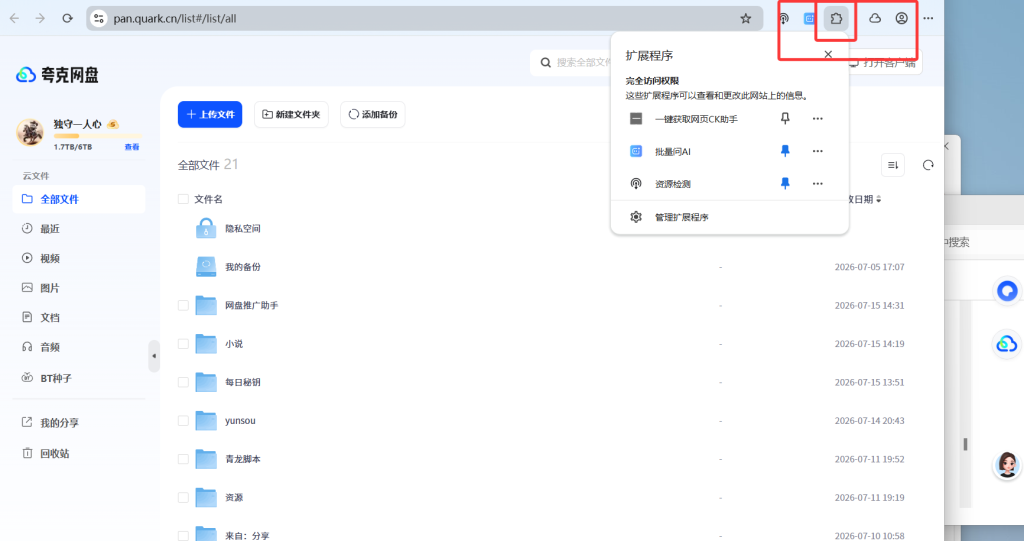The width and height of the screenshot is (1024, 541).
Task: Check the 青龙脚本 folder checkbox
Action: [184, 459]
